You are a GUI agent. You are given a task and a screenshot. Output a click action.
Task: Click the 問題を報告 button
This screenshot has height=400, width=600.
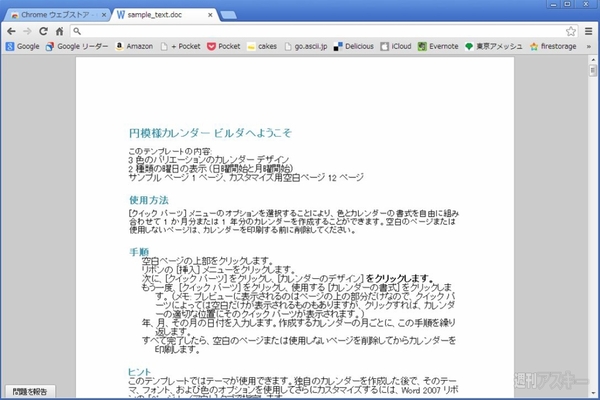30,392
